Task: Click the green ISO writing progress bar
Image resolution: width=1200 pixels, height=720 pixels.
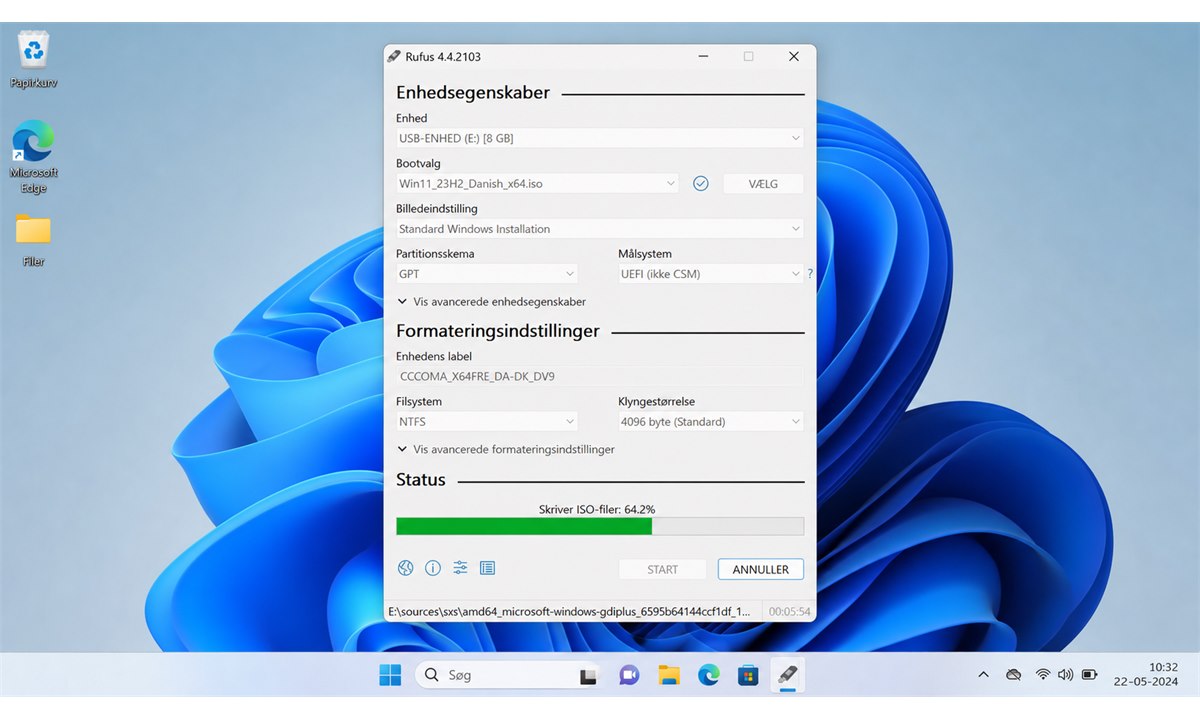Action: click(x=600, y=526)
